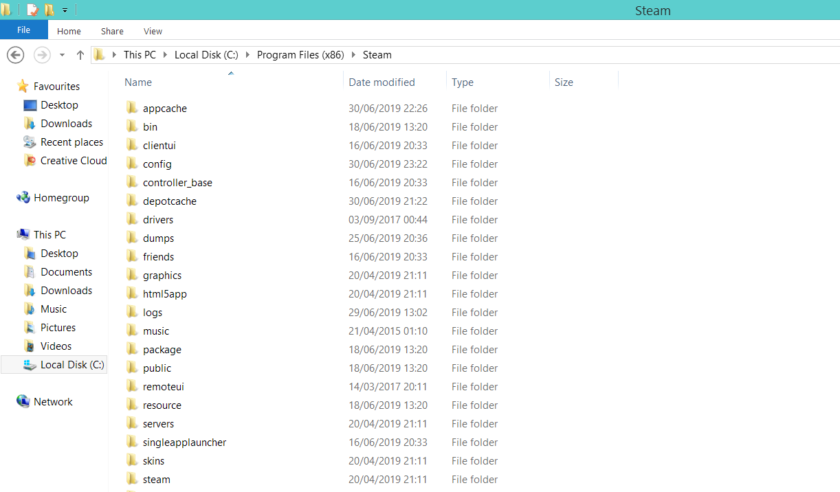Open the recent locations dropdown arrow
This screenshot has height=492, width=840.
pyautogui.click(x=62, y=55)
